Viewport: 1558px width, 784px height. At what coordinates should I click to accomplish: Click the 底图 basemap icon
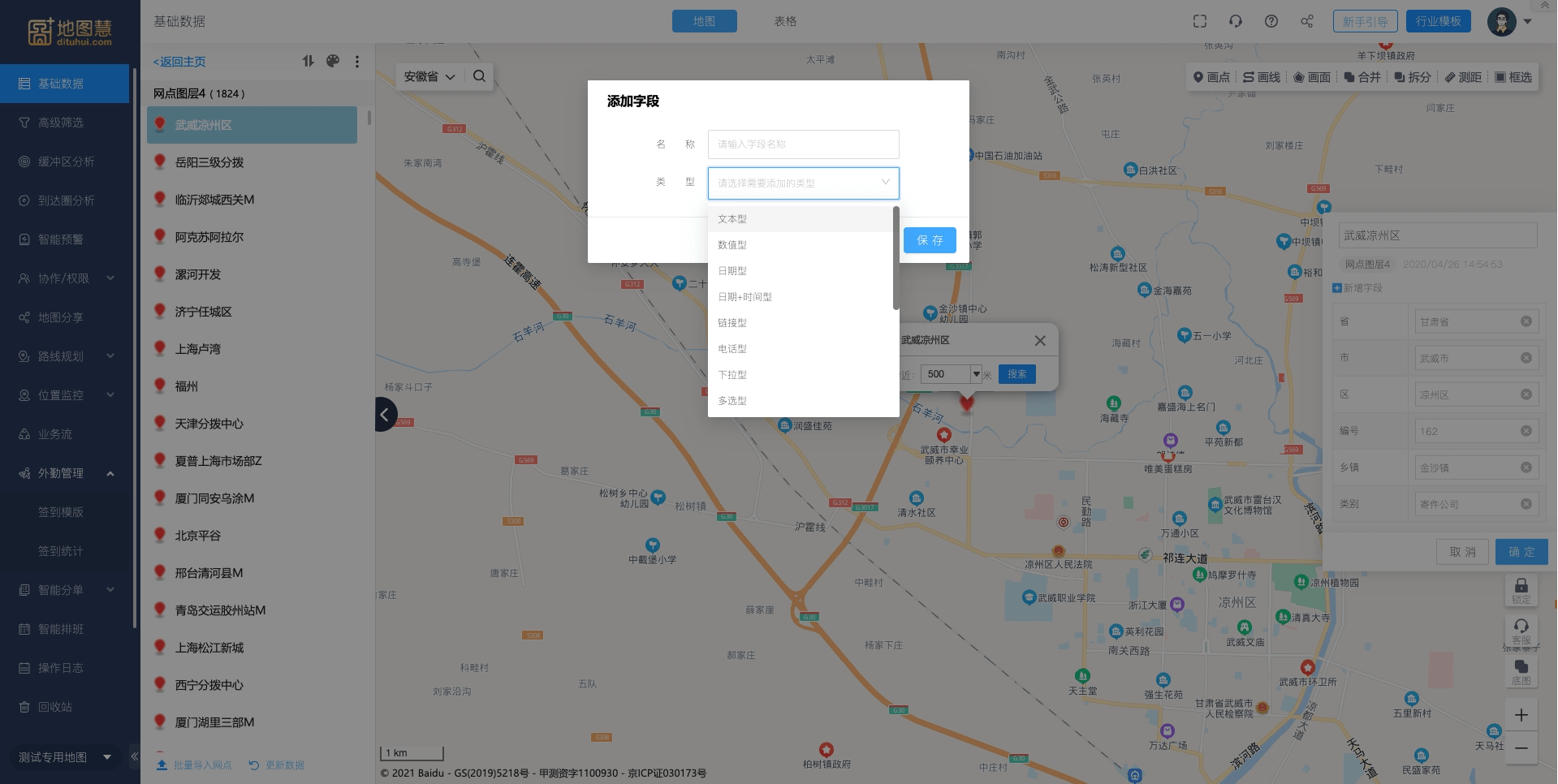pos(1521,671)
